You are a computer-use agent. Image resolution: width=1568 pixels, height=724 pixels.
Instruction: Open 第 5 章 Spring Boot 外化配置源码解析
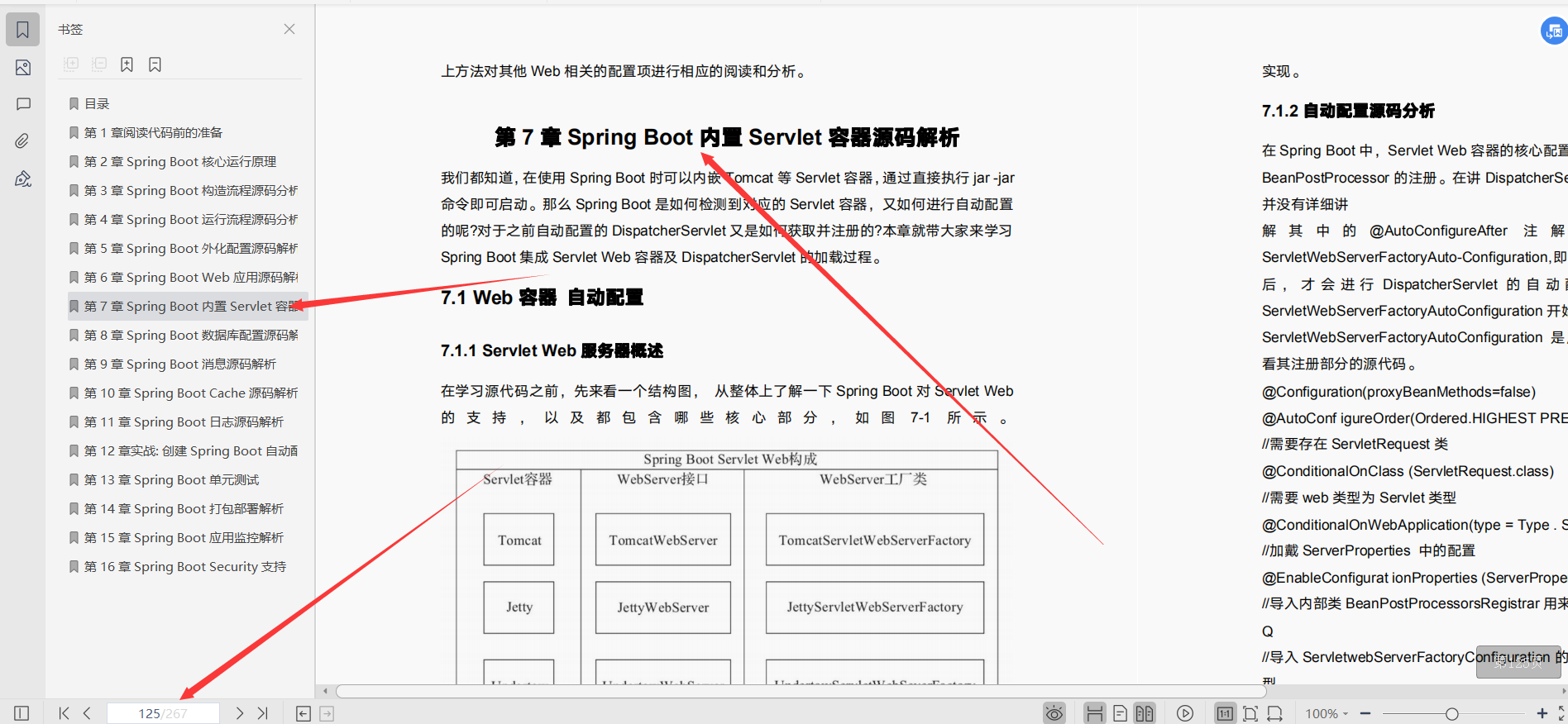[191, 248]
